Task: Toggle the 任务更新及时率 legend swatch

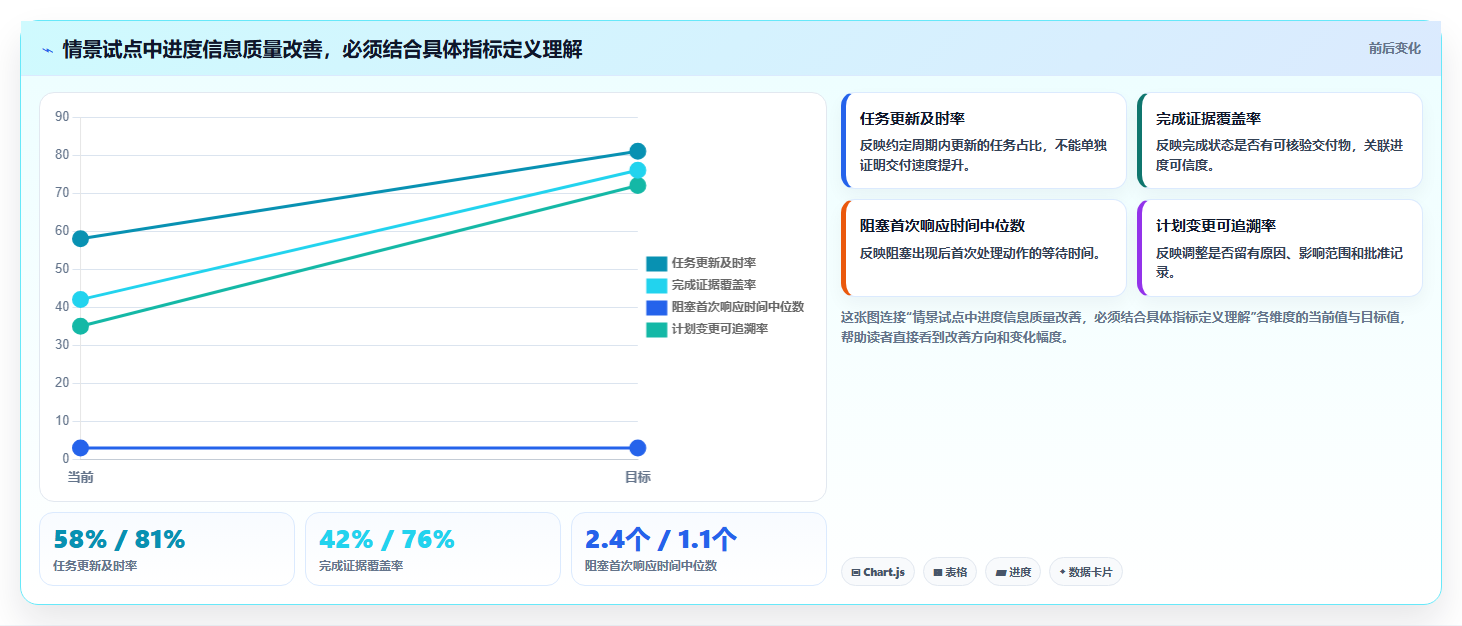Action: [656, 263]
